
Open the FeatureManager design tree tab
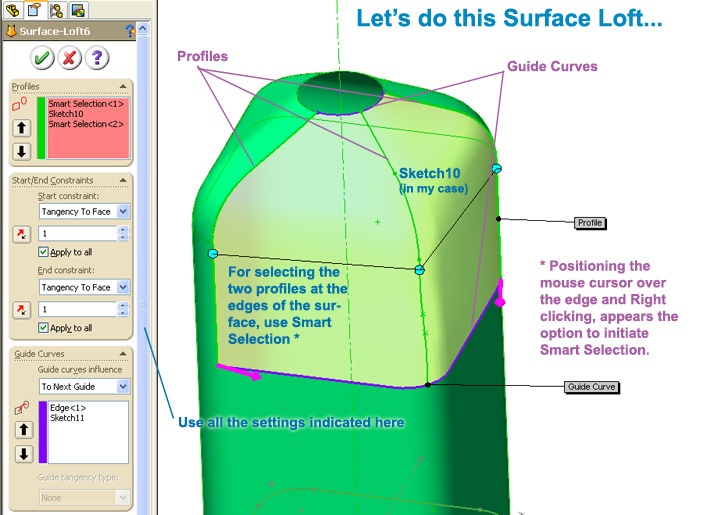click(13, 9)
